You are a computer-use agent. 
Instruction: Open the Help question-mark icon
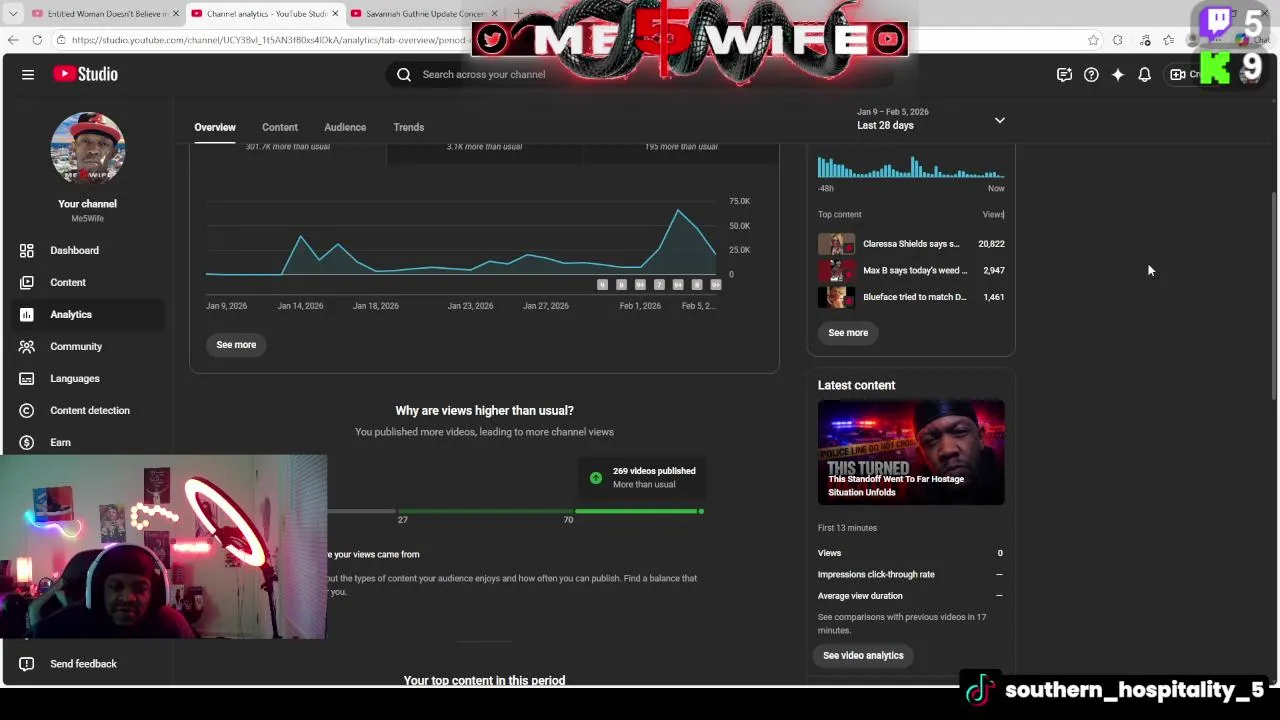click(1091, 74)
